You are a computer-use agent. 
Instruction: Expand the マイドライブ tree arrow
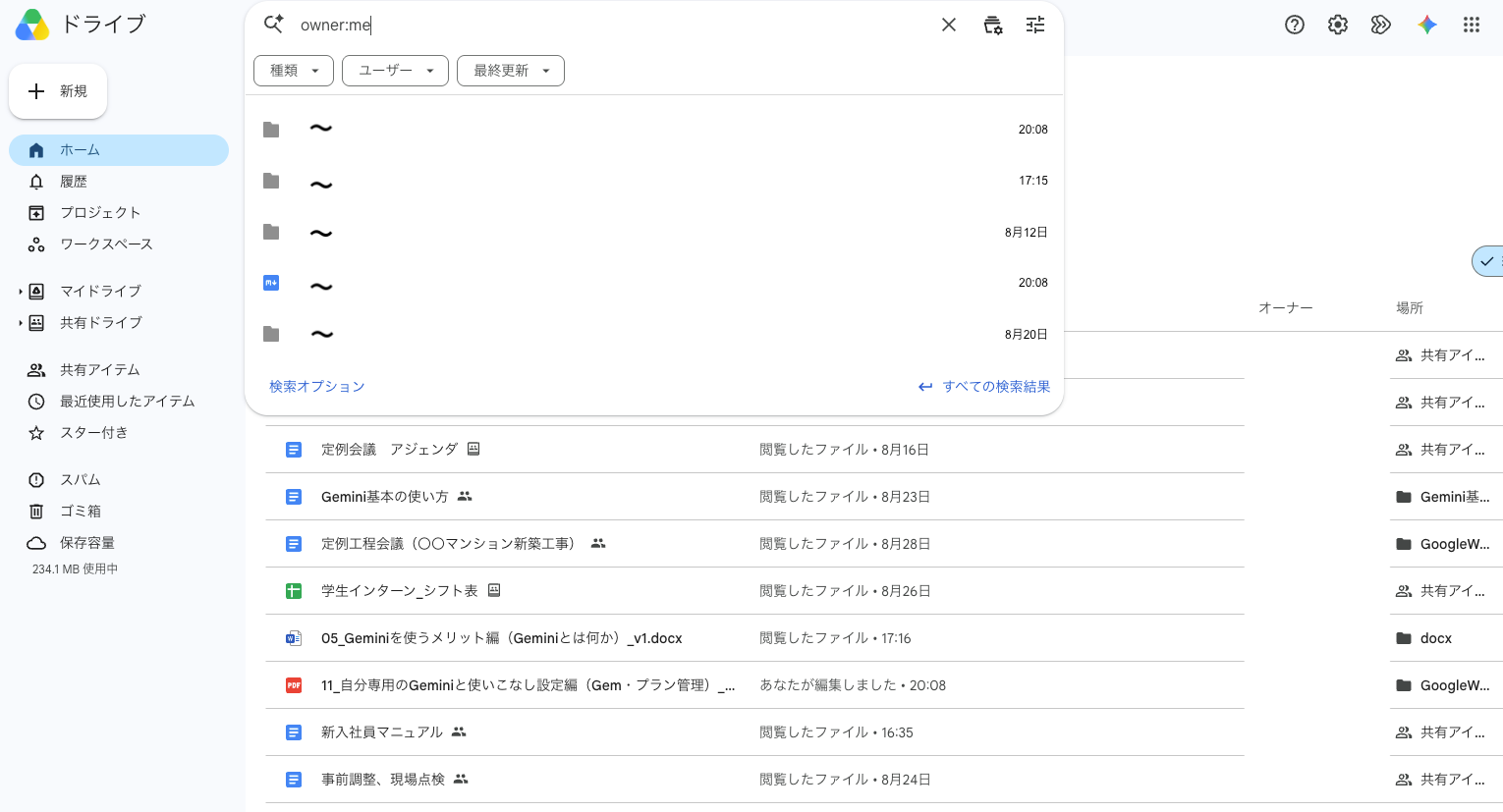point(20,292)
